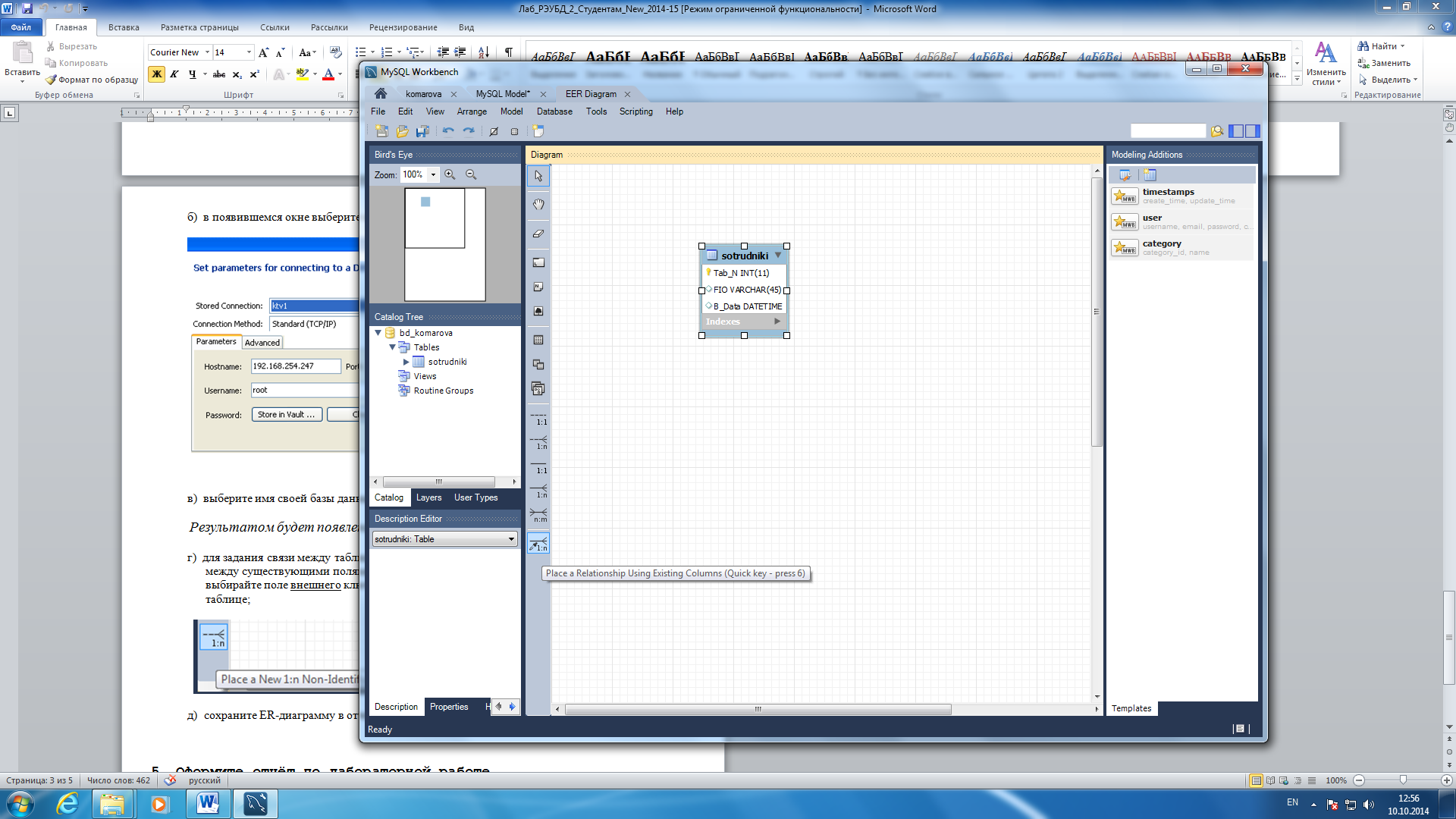Select the place new table tool
This screenshot has height=819, width=1456.
click(538, 340)
